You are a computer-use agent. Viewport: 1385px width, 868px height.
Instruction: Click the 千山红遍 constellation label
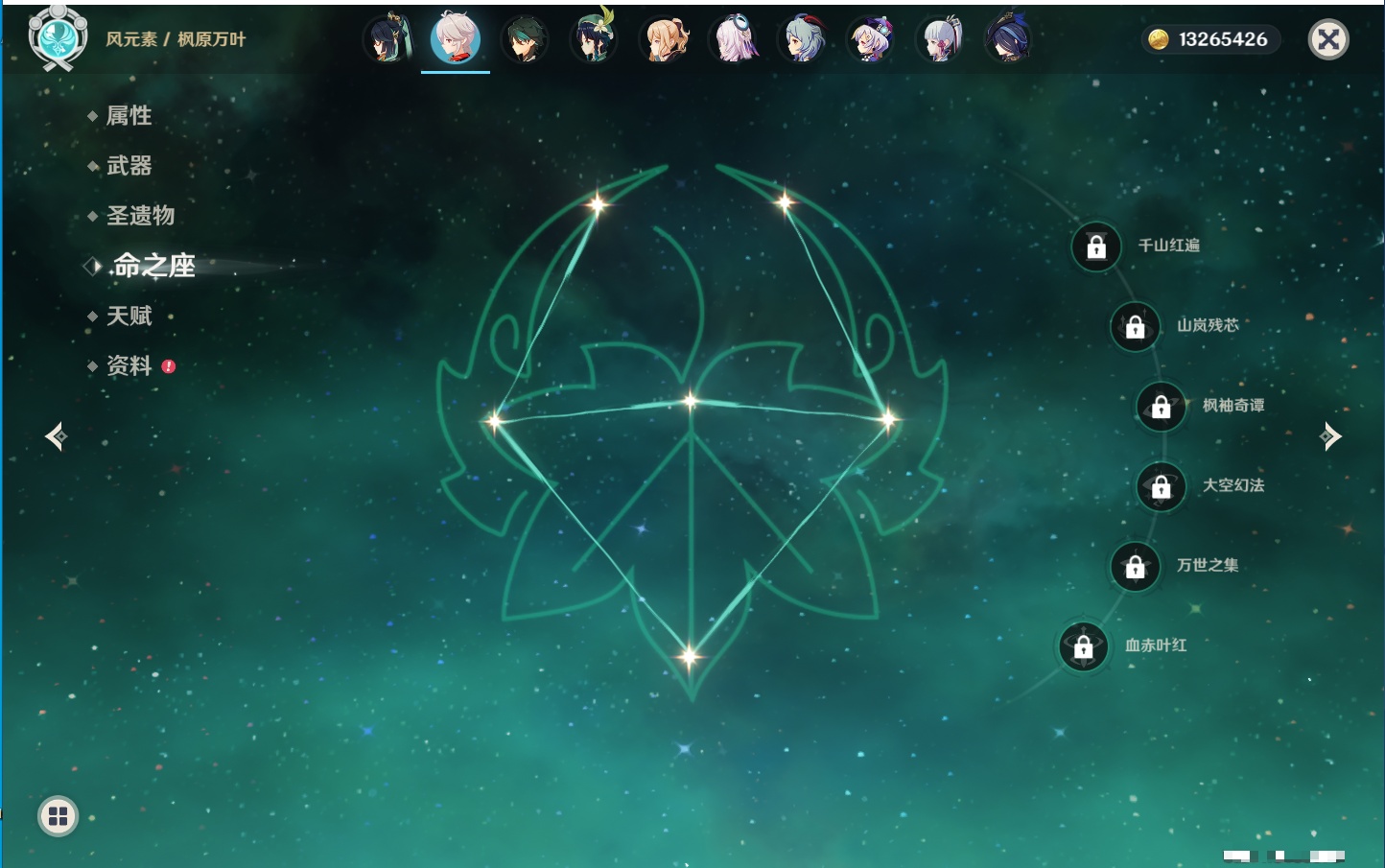point(1169,246)
